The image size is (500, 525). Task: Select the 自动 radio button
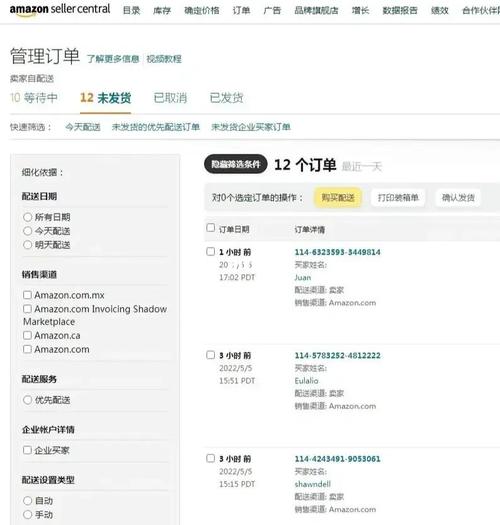click(27, 501)
